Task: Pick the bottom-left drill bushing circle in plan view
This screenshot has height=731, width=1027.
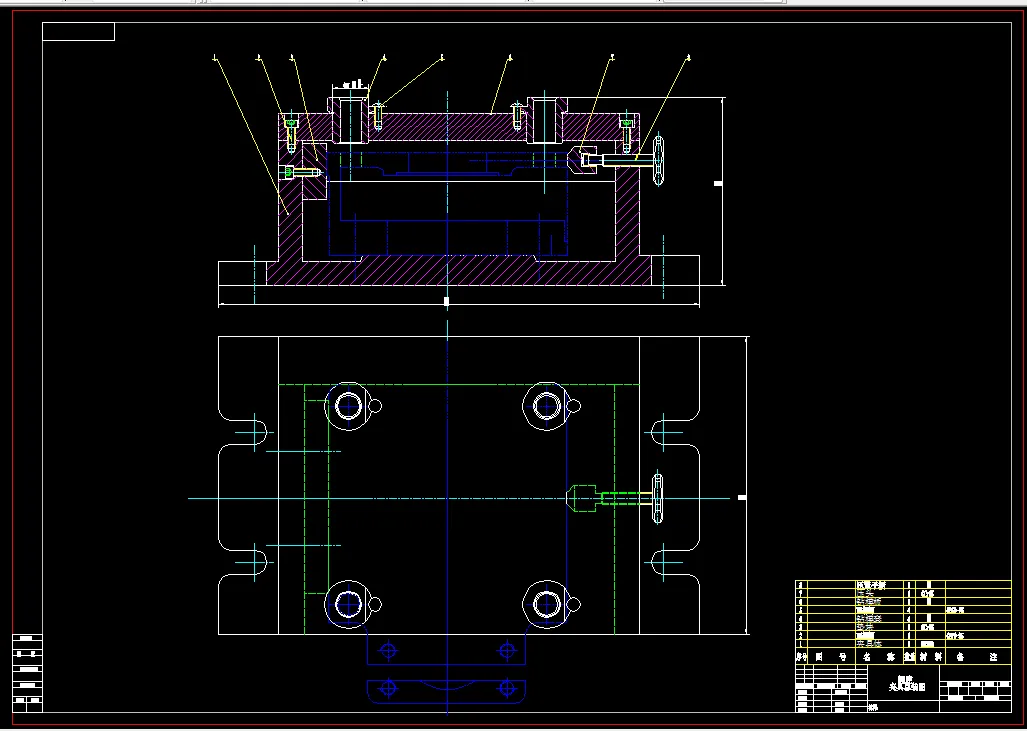Action: (x=348, y=604)
